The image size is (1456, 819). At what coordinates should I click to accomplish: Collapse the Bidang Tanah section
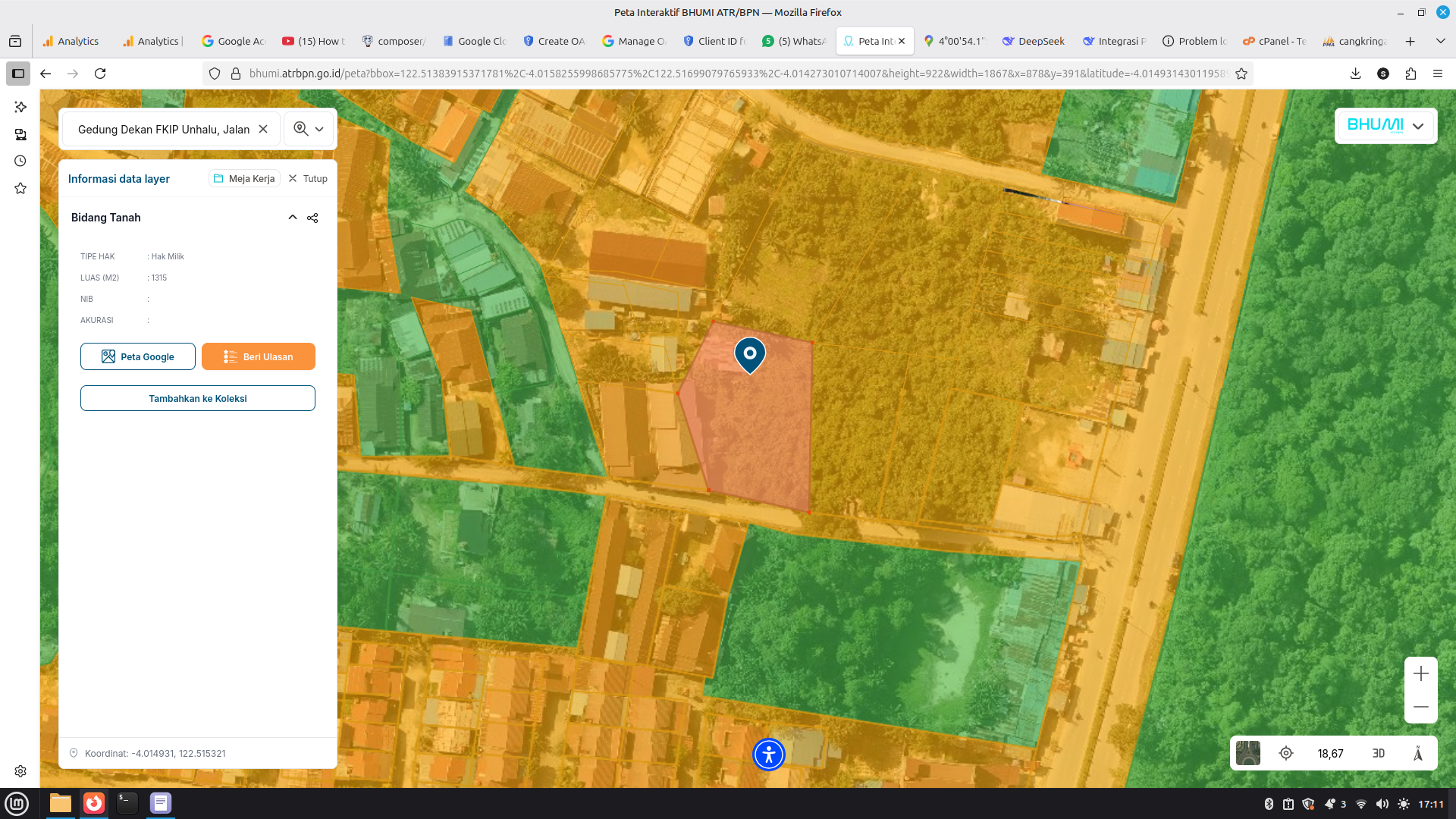coord(292,218)
